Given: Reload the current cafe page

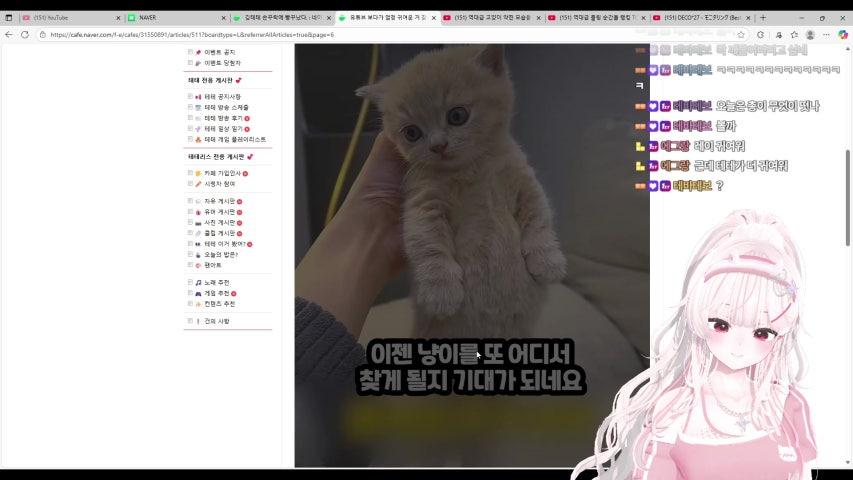Looking at the screenshot, I should click(25, 34).
